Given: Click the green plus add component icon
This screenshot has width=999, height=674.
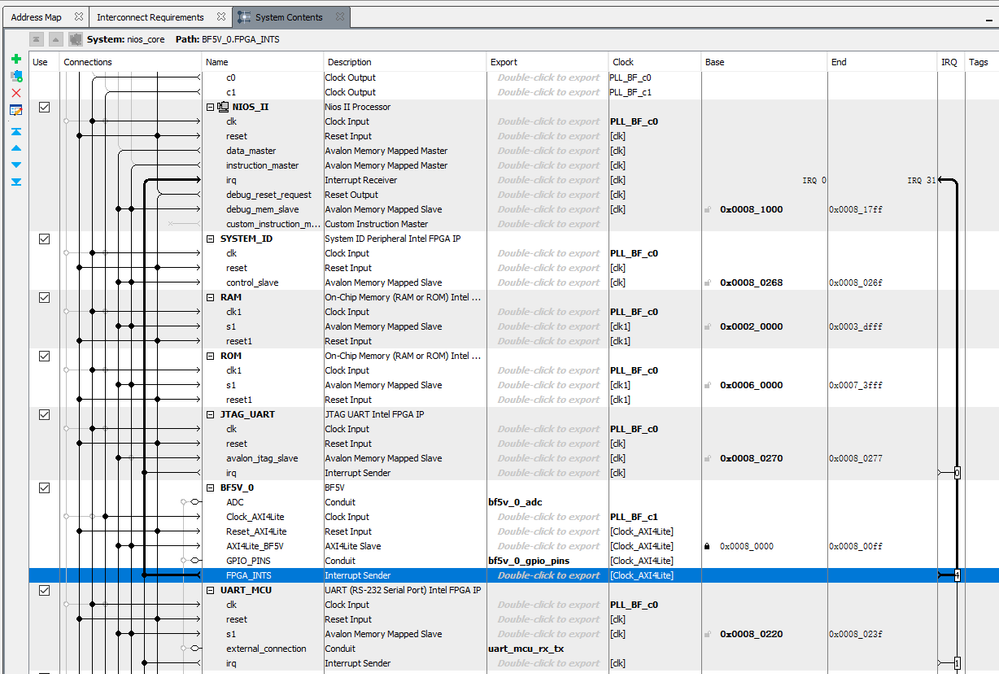Looking at the screenshot, I should (x=16, y=60).
